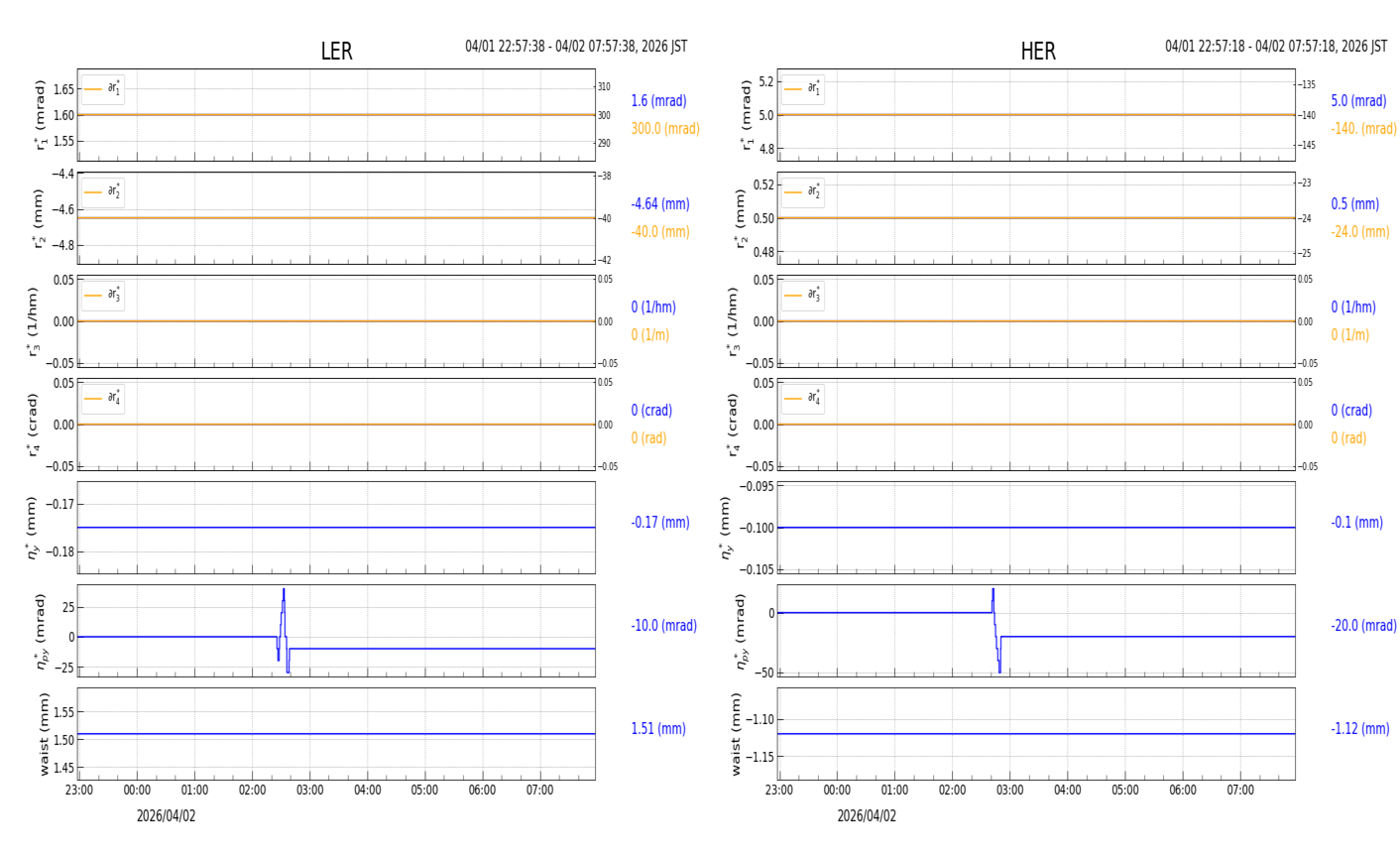1400x857 pixels.
Task: Select the 1.51 (mm) waist value
Action: tap(658, 728)
